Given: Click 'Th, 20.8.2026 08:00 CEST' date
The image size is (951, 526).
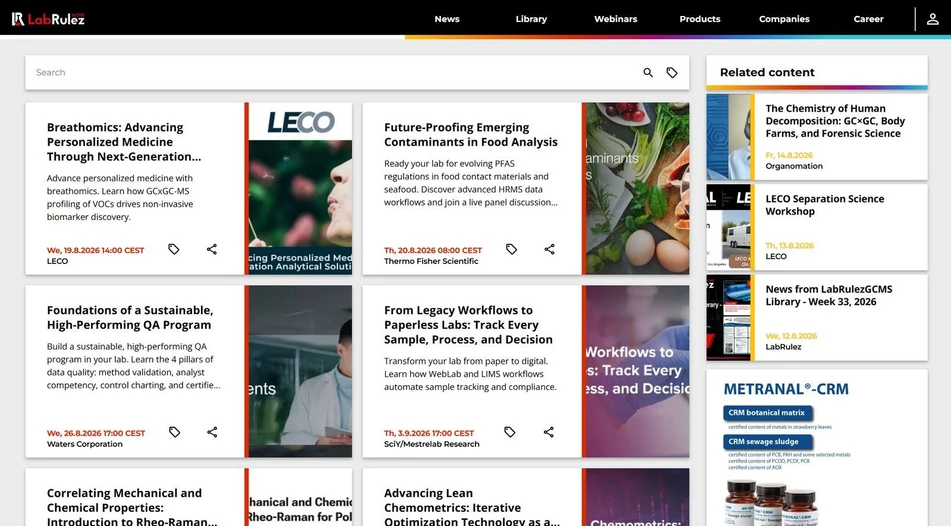Looking at the screenshot, I should (433, 250).
